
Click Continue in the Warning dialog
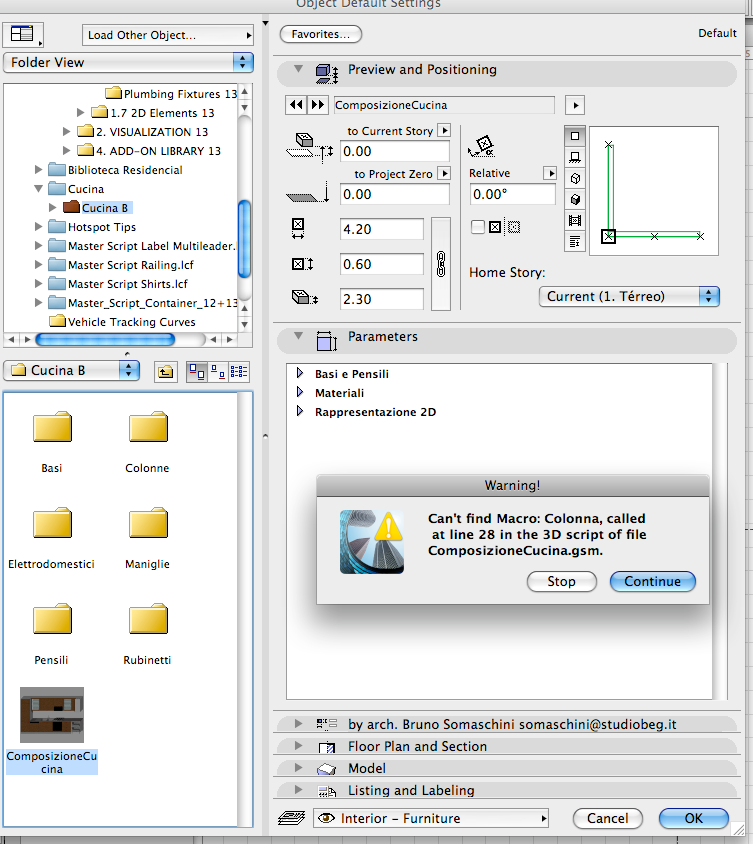(652, 581)
